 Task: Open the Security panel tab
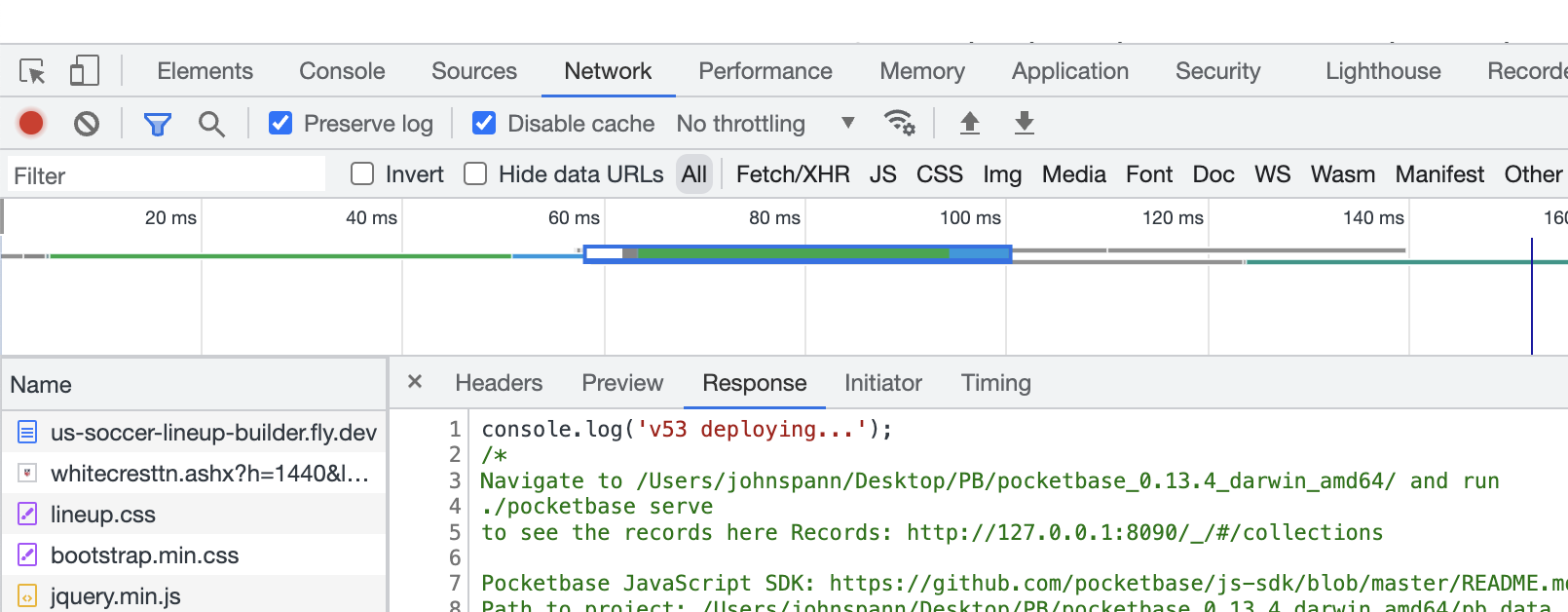pyautogui.click(x=1217, y=71)
